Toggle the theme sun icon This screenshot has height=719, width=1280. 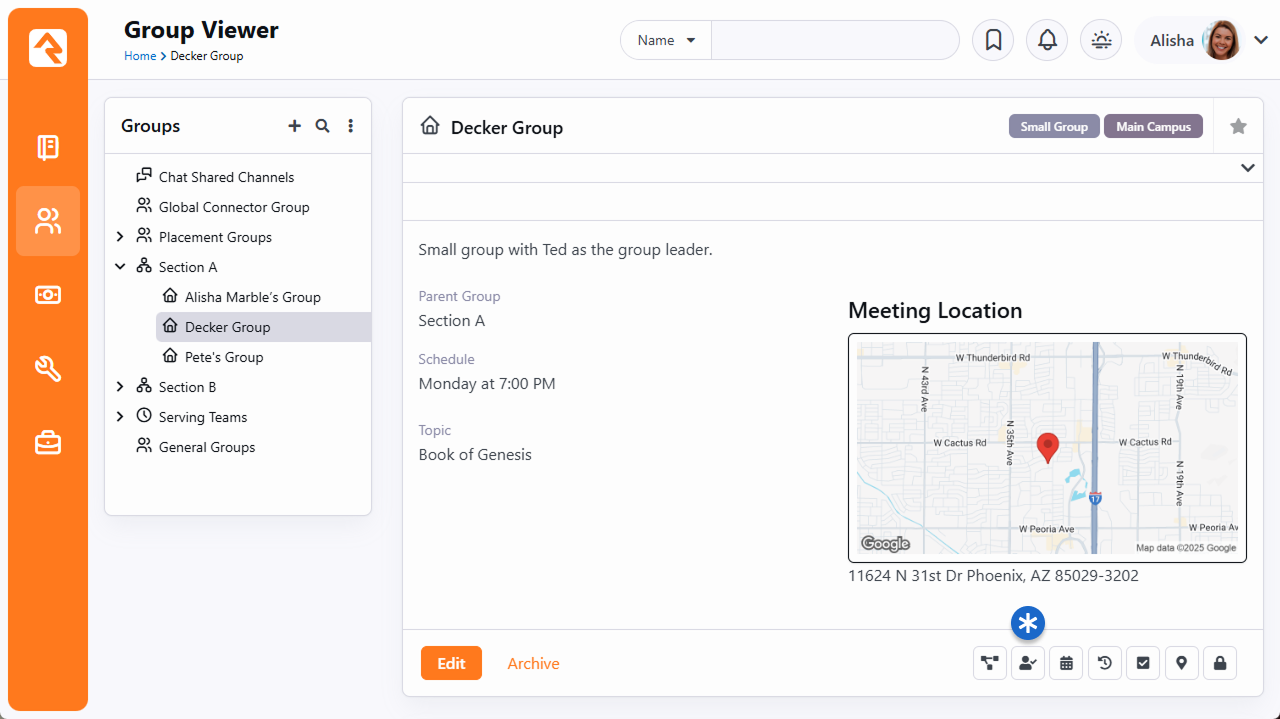coord(1101,41)
